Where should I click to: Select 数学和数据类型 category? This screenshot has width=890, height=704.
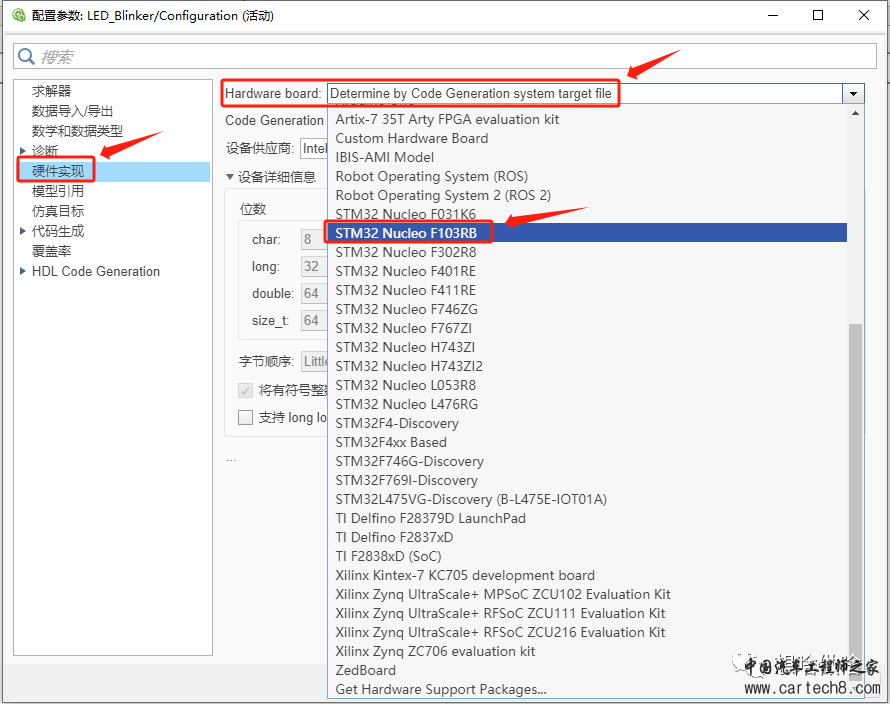(x=77, y=131)
